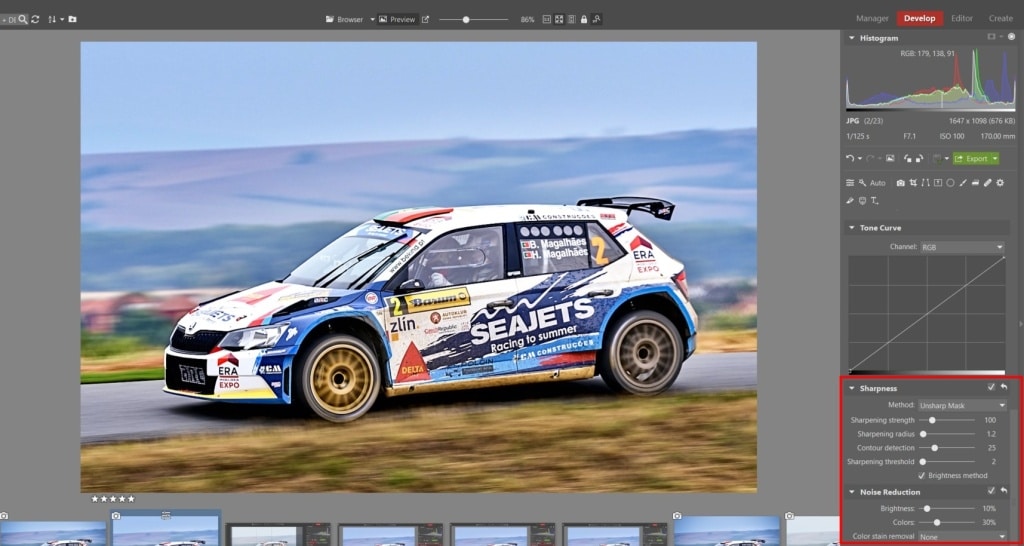Click the folder icon in top-left toolbar
This screenshot has width=1024, height=546.
[72, 20]
